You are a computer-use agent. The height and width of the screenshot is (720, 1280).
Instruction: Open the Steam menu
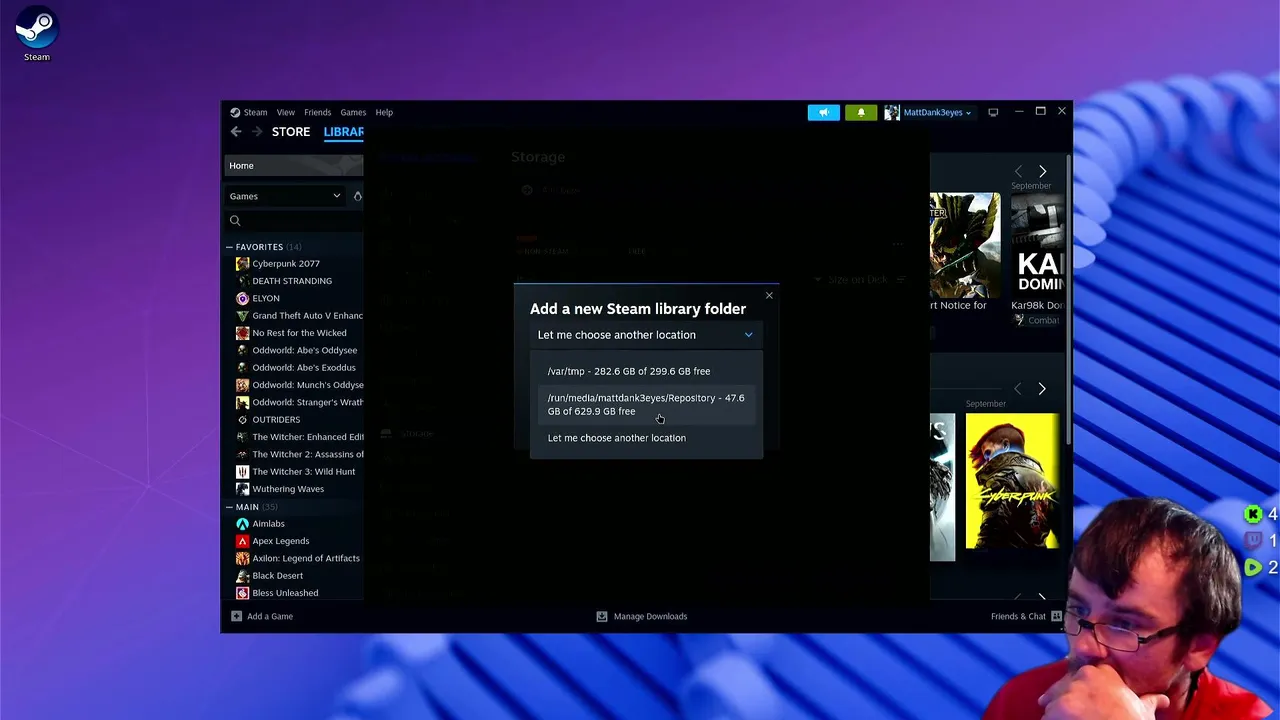point(255,112)
